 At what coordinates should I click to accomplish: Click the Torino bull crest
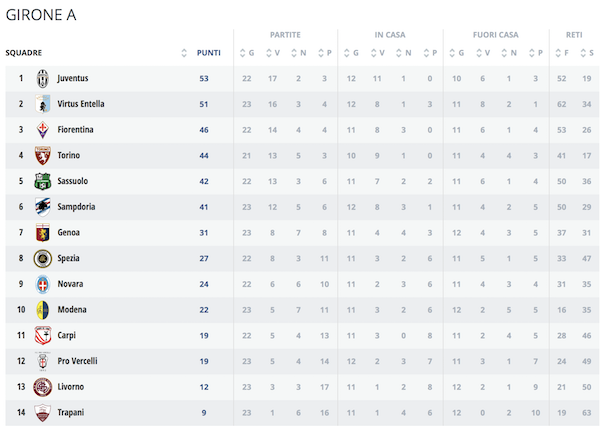[42, 155]
